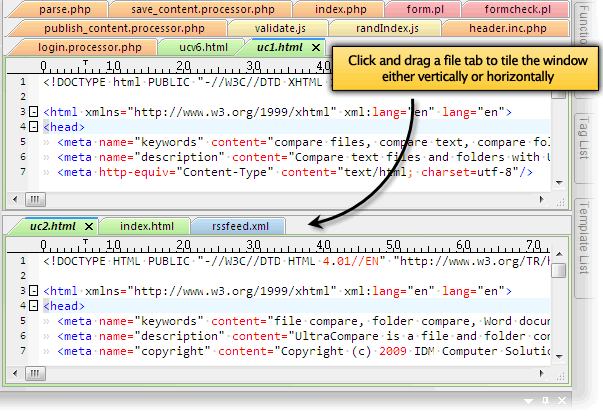Screen dimensions: 603x416
Task: Collapse the head node in upper pane
Action: [34, 127]
